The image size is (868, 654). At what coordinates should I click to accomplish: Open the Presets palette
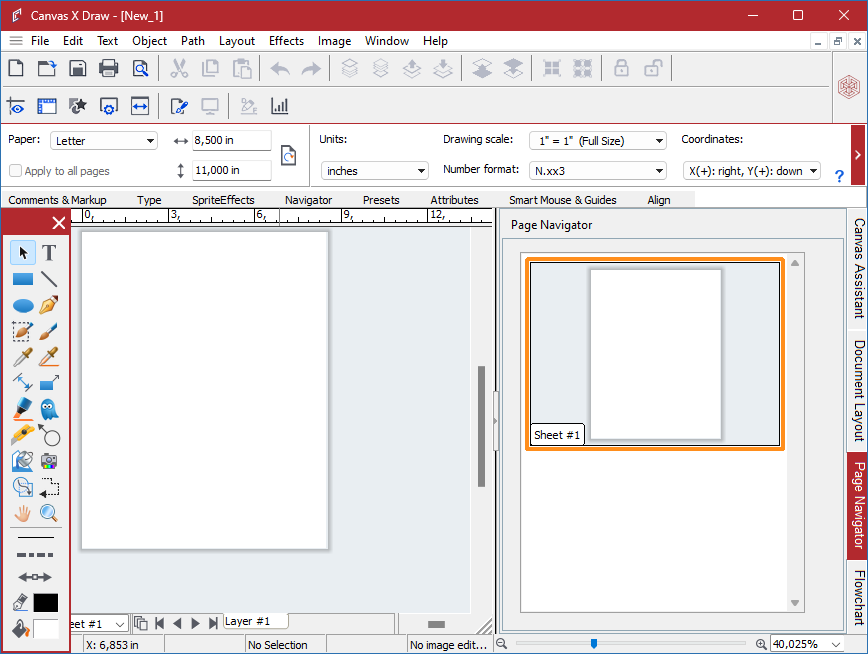381,200
